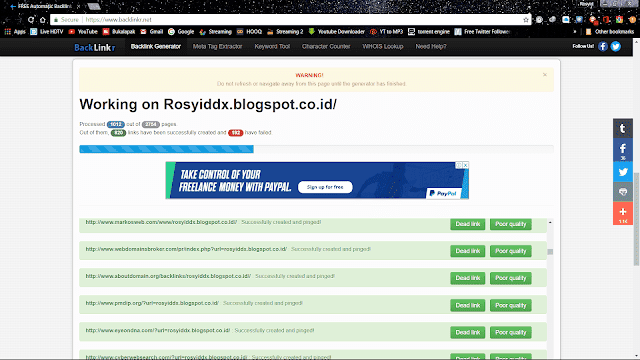Flag aboutdomain.org link as Poor quality
640x360 pixels.
click(511, 278)
